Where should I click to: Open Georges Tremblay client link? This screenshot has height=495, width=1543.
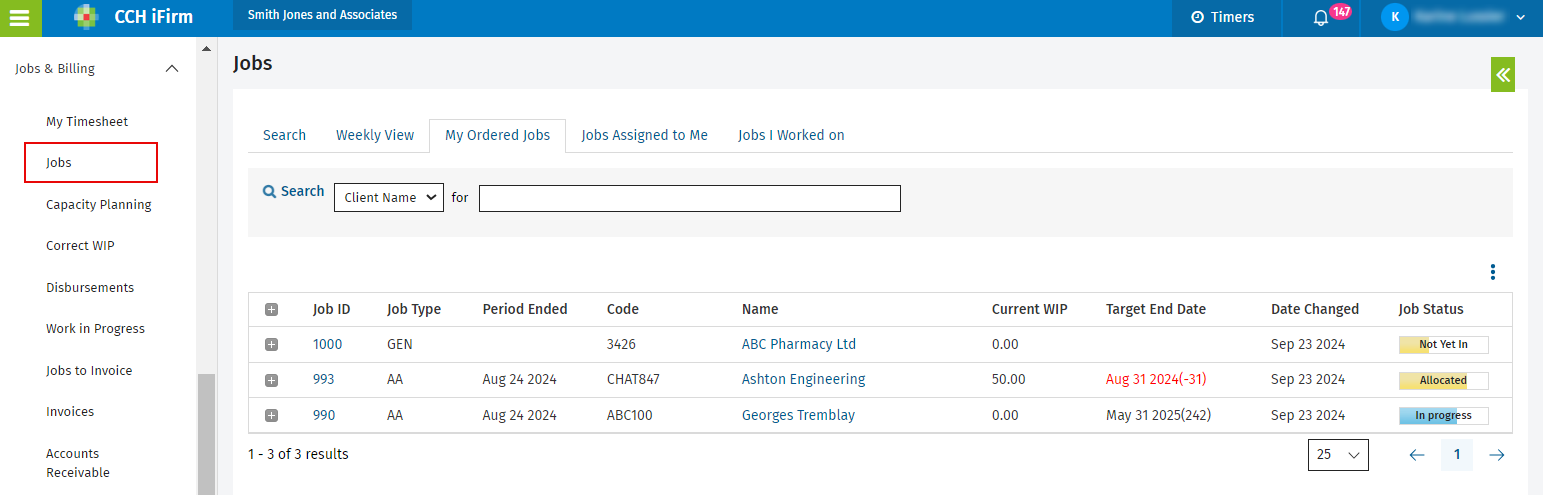tap(798, 415)
